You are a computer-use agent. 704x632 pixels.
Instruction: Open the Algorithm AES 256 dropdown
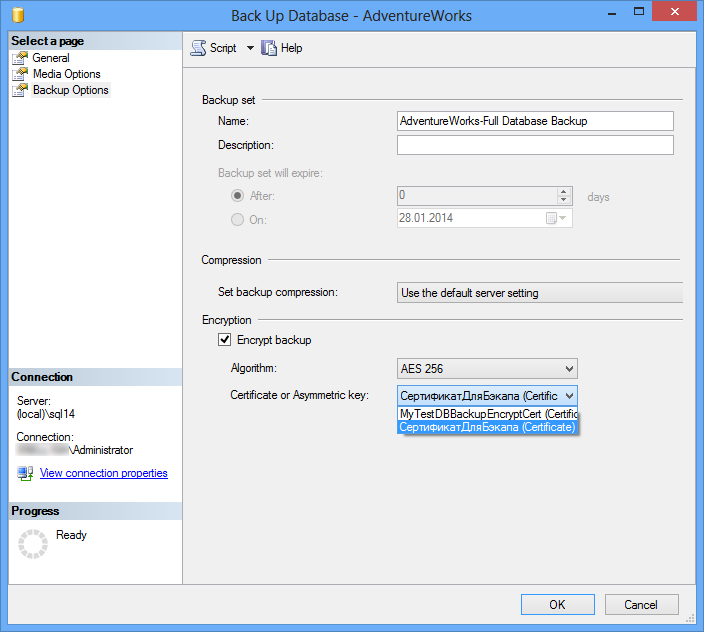click(x=487, y=369)
